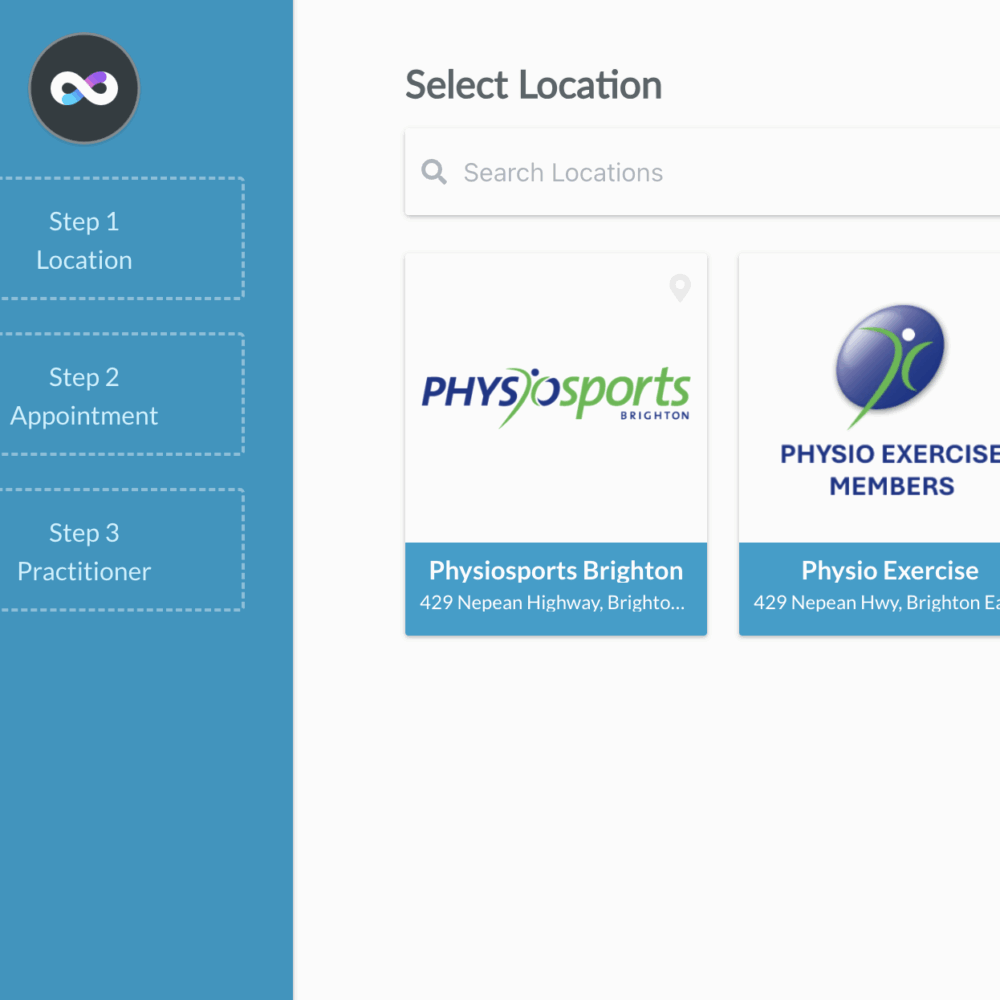Click the magnifying glass search icon

pos(434,172)
